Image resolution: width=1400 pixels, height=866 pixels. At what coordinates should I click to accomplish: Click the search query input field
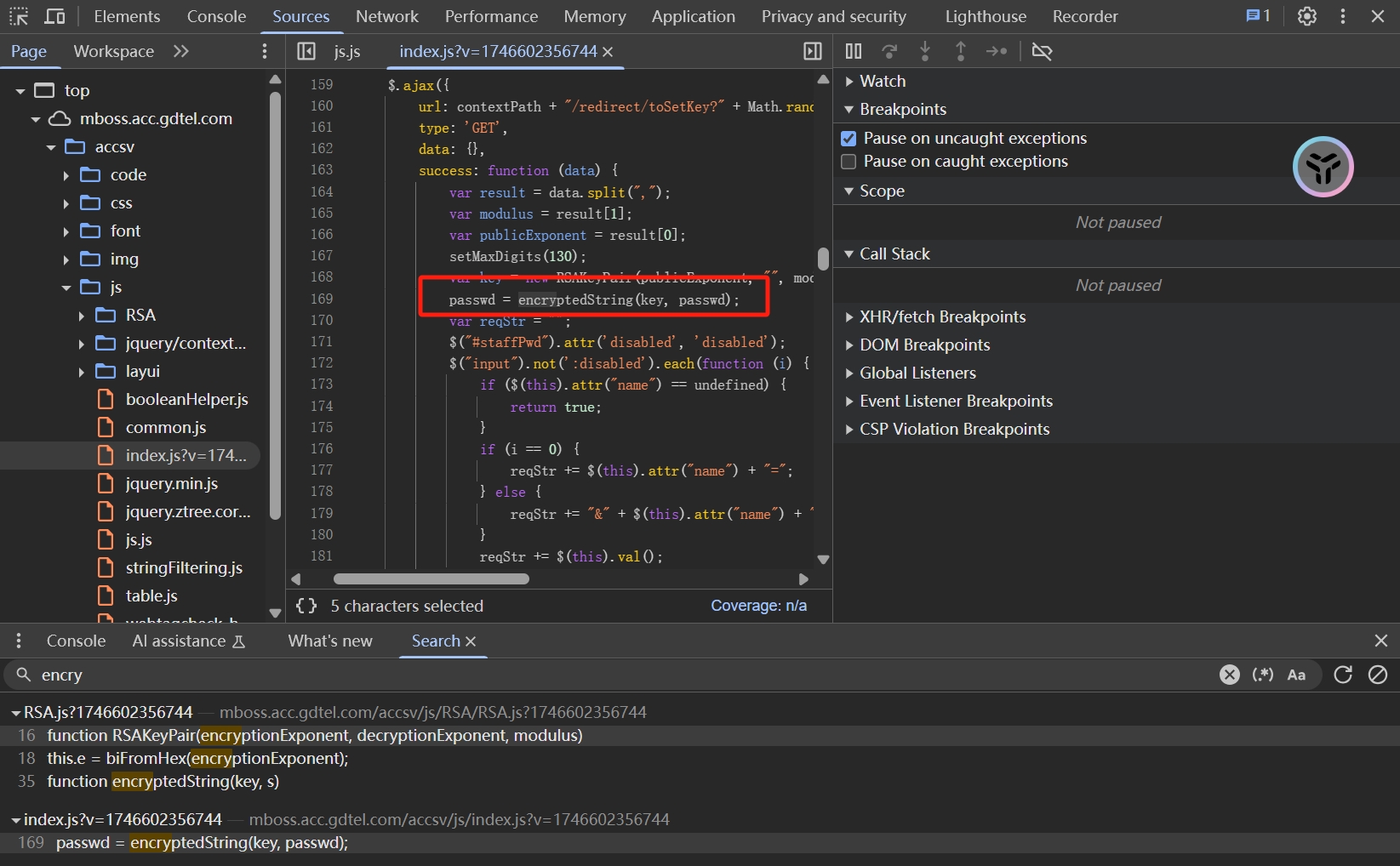596,675
